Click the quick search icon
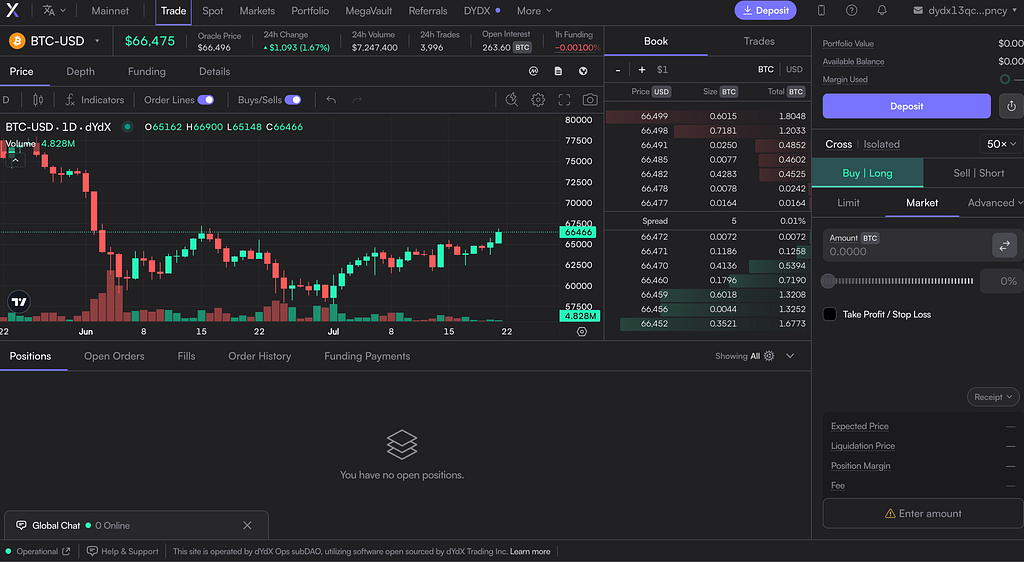The image size is (1024, 562). point(512,100)
